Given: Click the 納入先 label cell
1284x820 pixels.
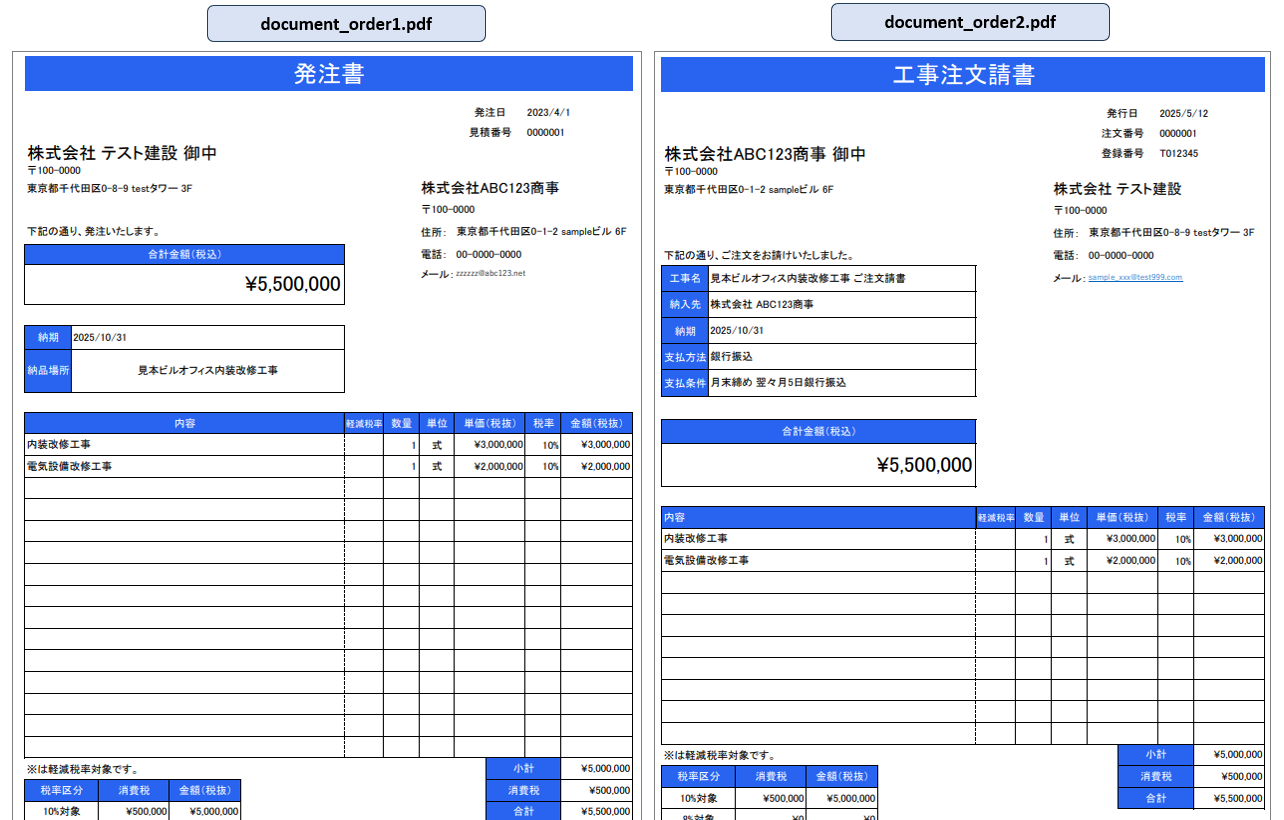Looking at the screenshot, I should (x=685, y=304).
